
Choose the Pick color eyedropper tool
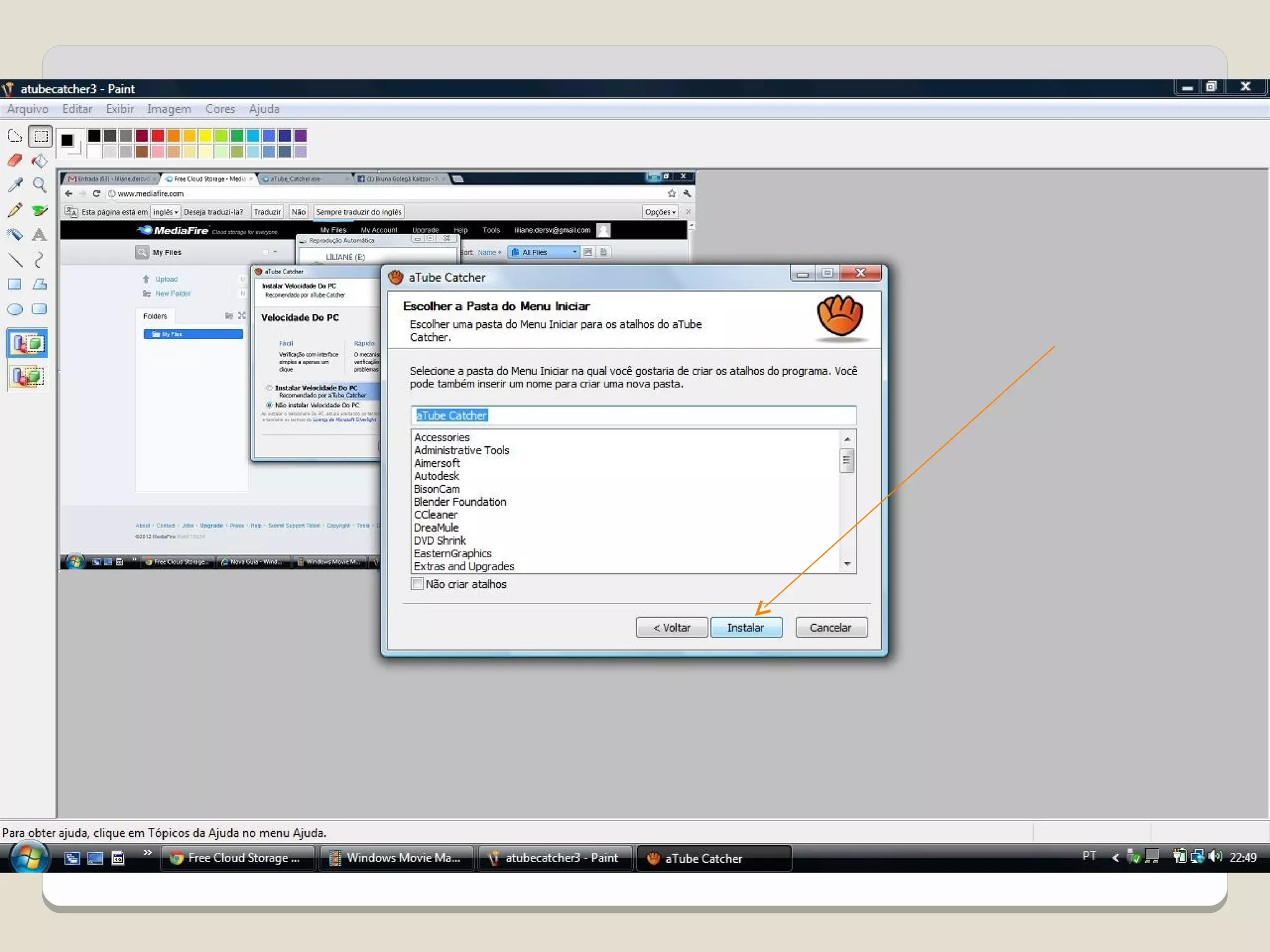pos(14,185)
